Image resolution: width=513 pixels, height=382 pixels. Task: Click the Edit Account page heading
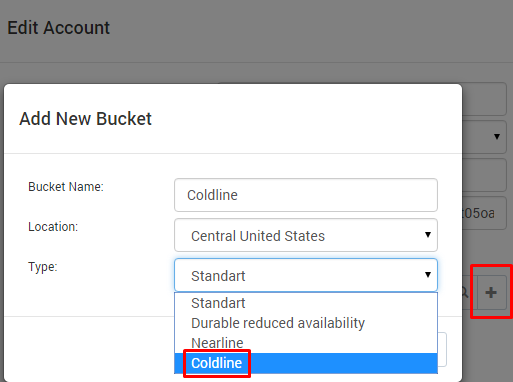pos(58,28)
